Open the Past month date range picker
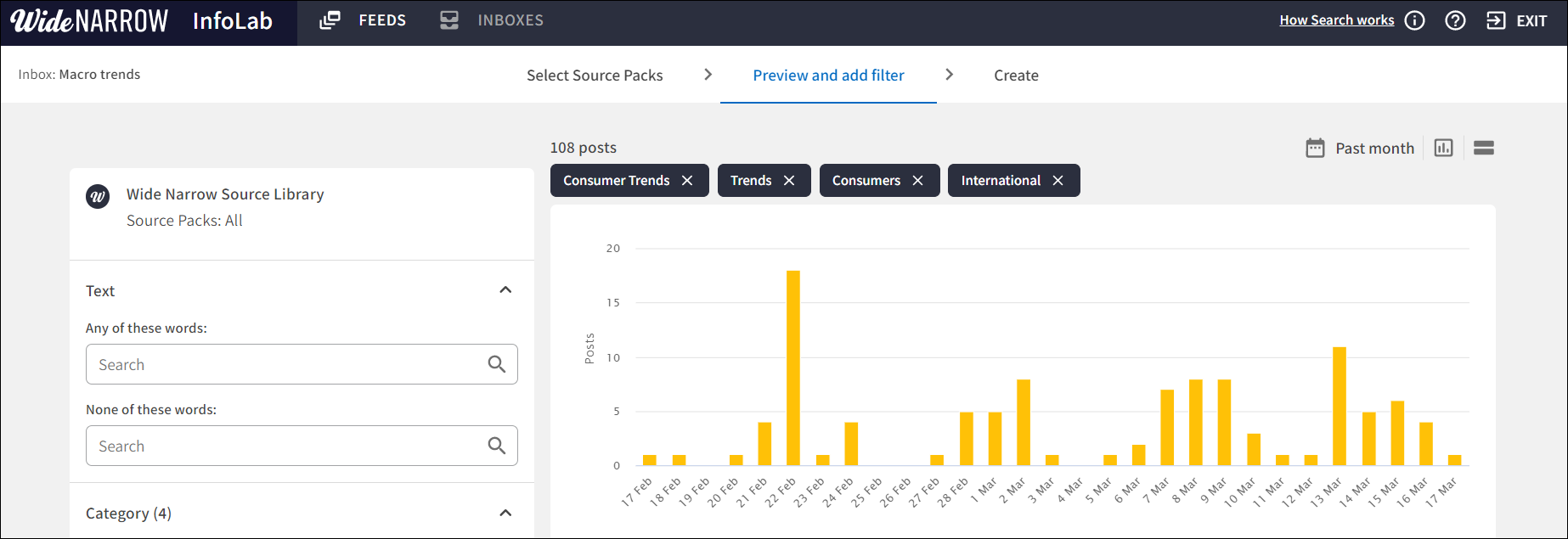This screenshot has height=539, width=1568. (x=1360, y=148)
